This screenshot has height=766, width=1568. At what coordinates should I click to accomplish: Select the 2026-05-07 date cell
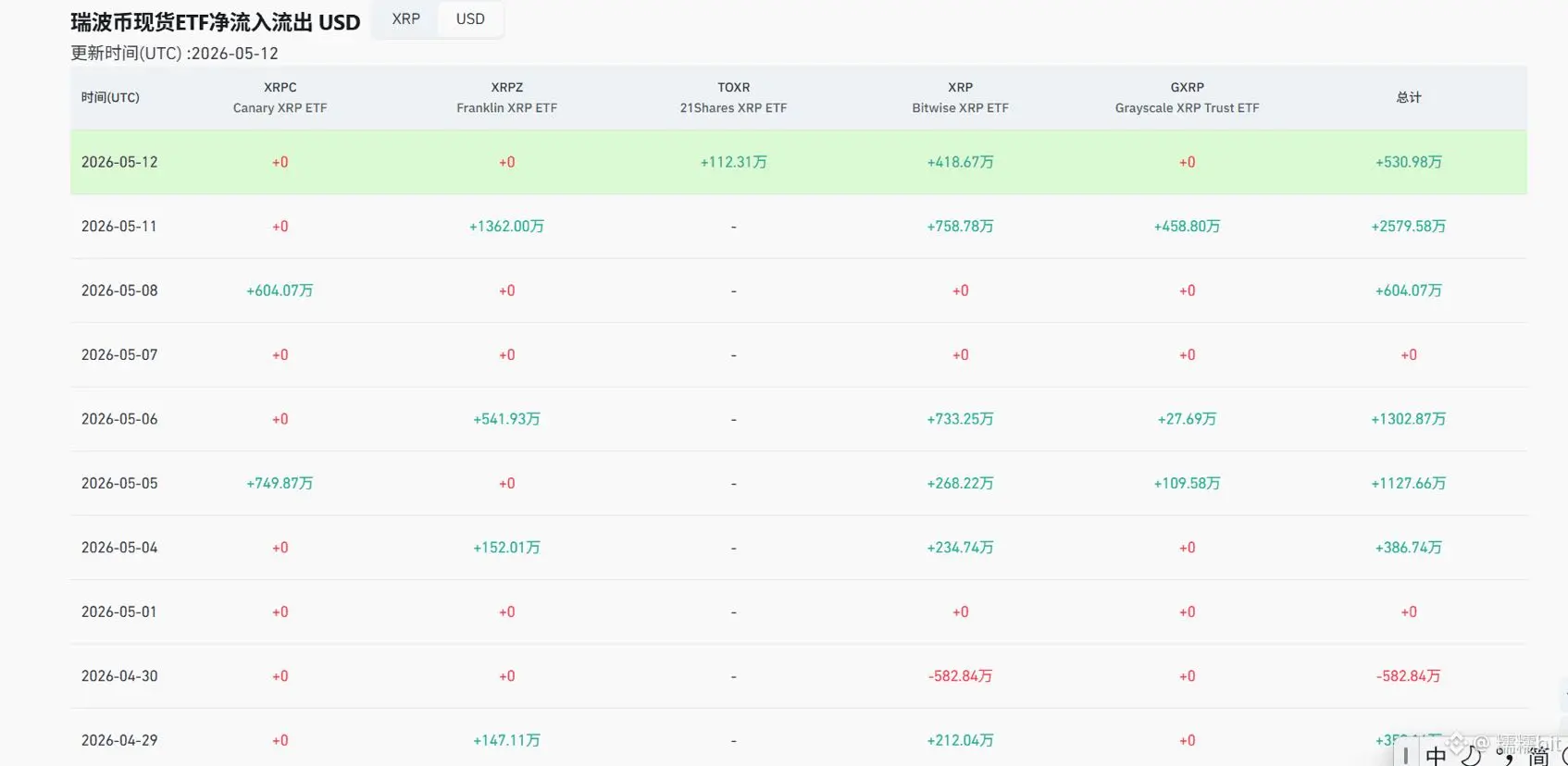pyautogui.click(x=119, y=354)
